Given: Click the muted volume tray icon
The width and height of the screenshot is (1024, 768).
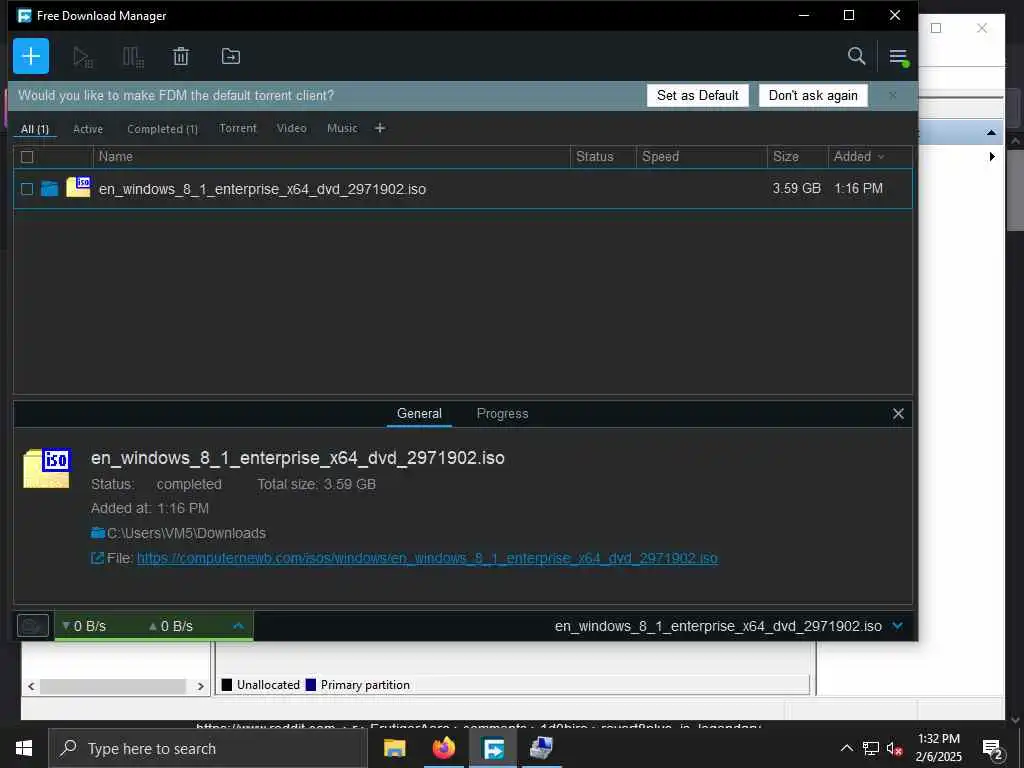Looking at the screenshot, I should (894, 748).
